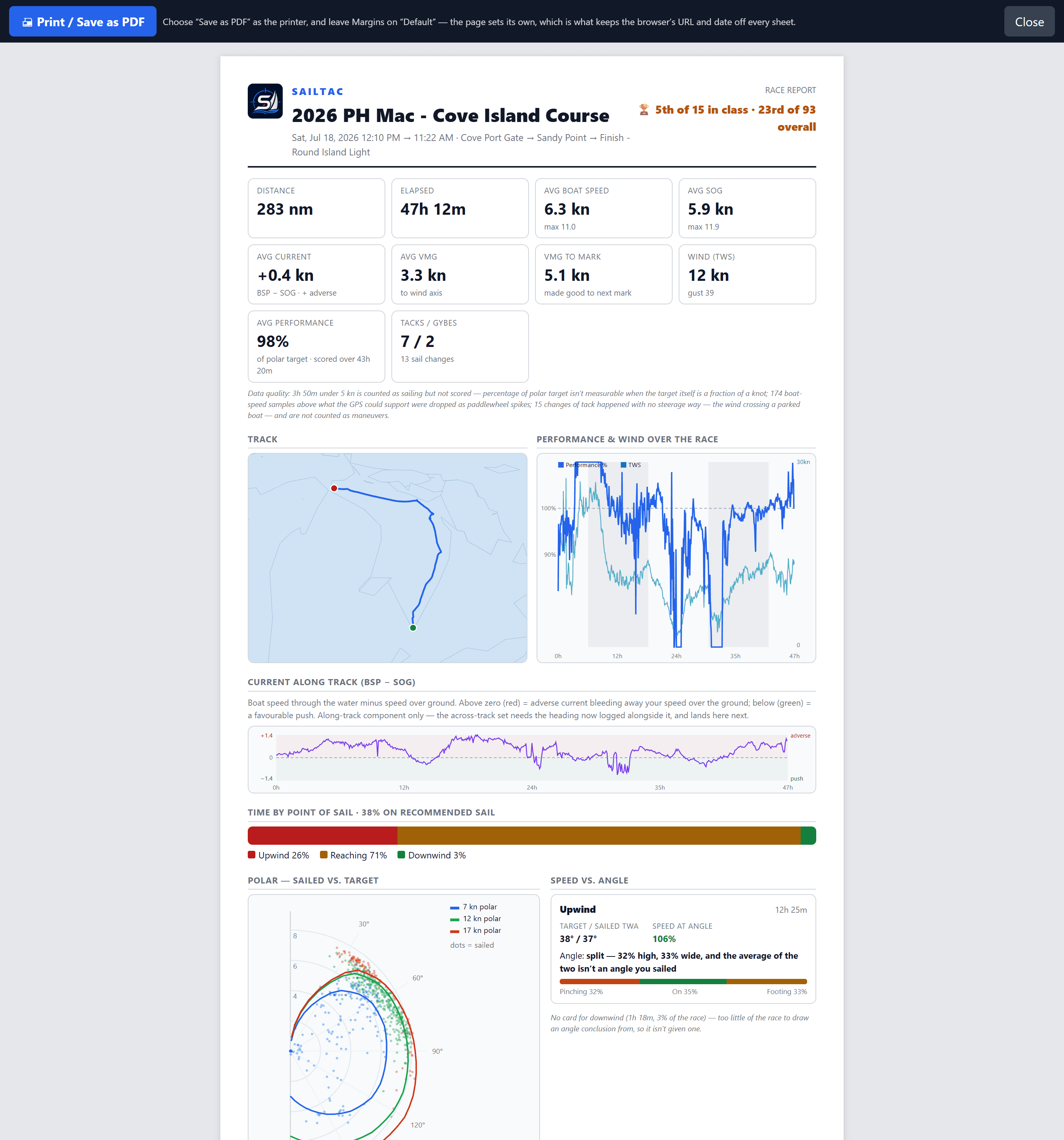Image resolution: width=1064 pixels, height=1140 pixels.
Task: Click the Reaching segment of point-of-sail bar
Action: pyautogui.click(x=598, y=836)
